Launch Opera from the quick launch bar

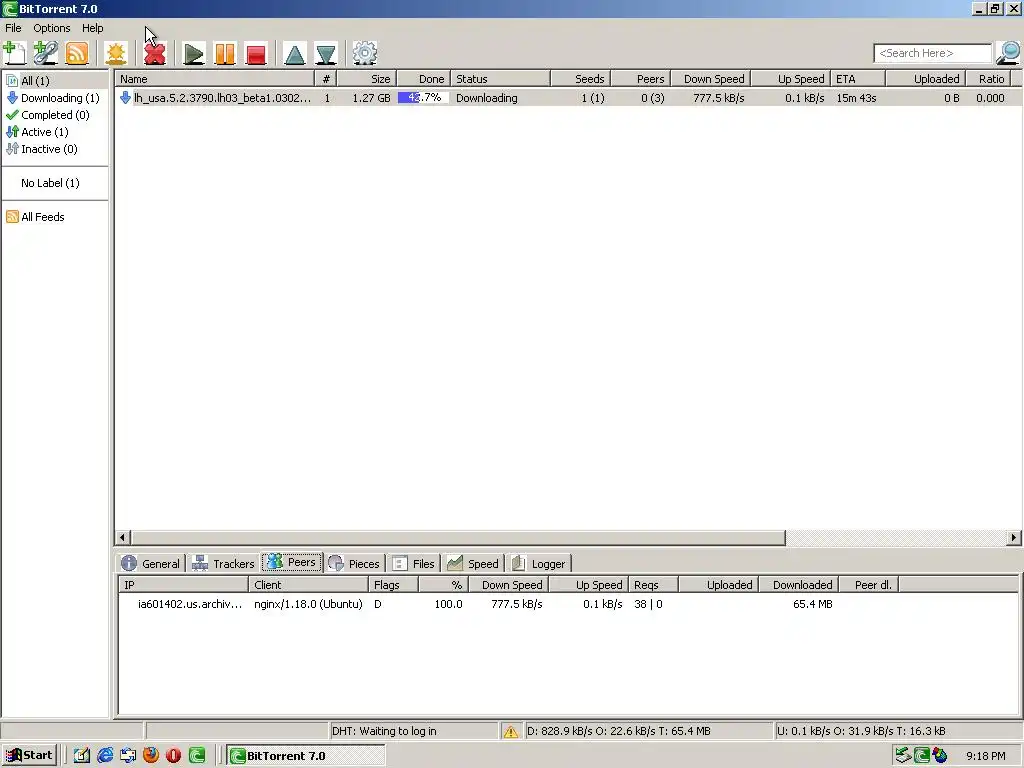point(174,756)
